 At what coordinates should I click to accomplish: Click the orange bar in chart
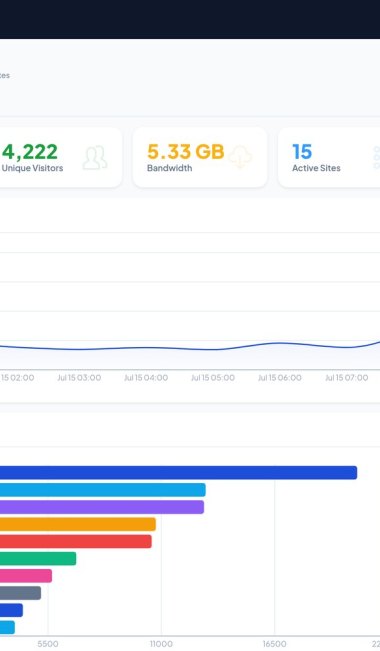[78, 524]
